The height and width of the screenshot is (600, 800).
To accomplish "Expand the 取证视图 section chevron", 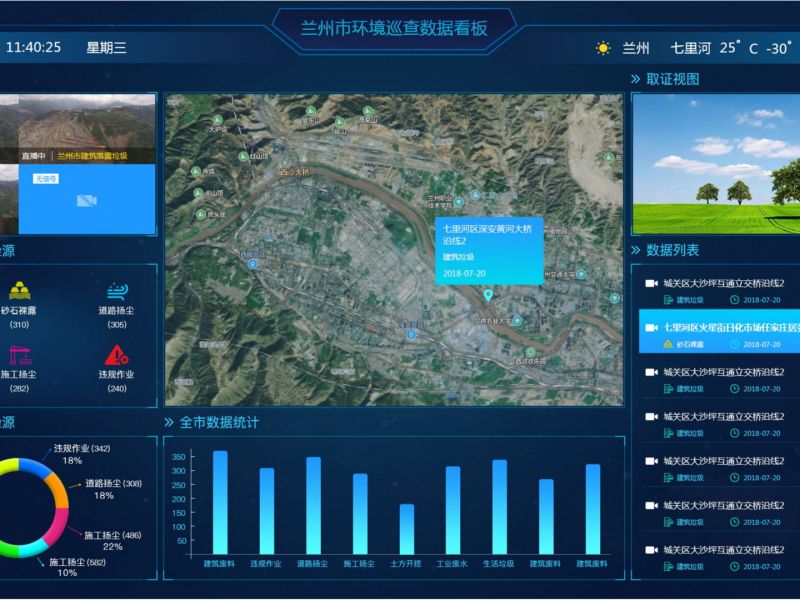I will (x=635, y=79).
